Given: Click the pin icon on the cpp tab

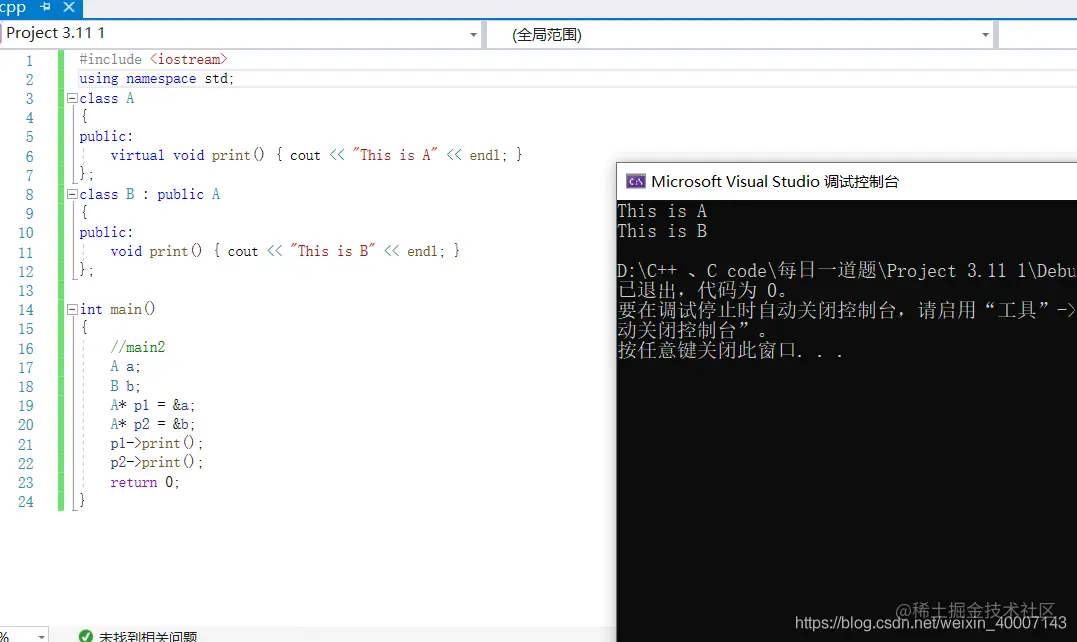Looking at the screenshot, I should (x=45, y=7).
